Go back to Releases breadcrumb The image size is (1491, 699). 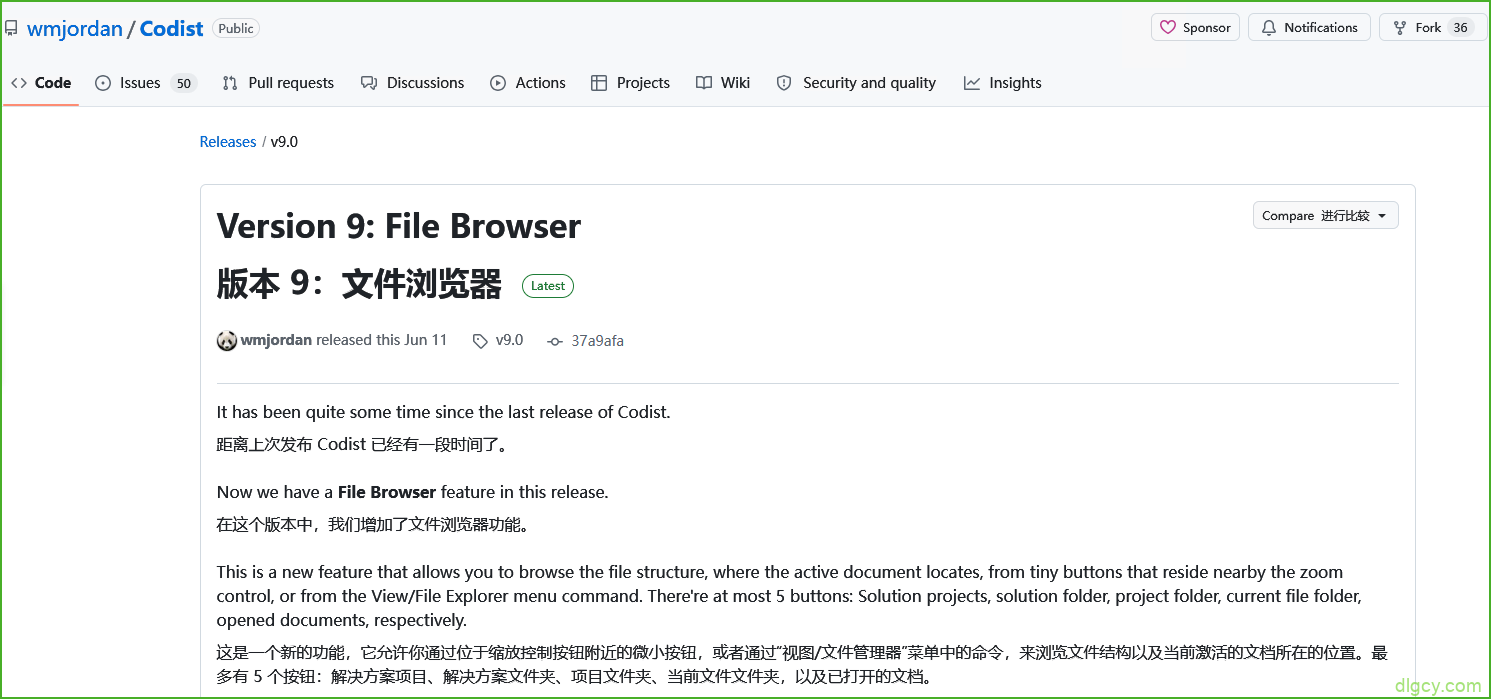pos(228,142)
